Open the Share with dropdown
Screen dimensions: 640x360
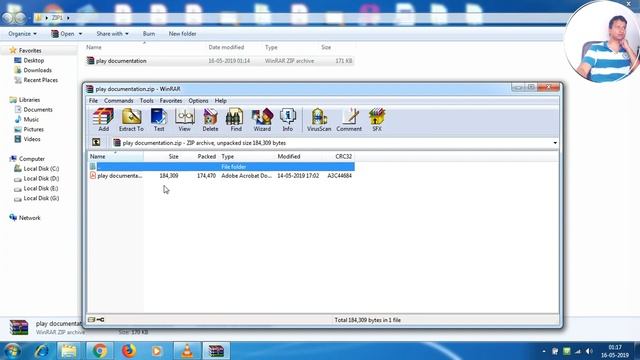tap(112, 34)
